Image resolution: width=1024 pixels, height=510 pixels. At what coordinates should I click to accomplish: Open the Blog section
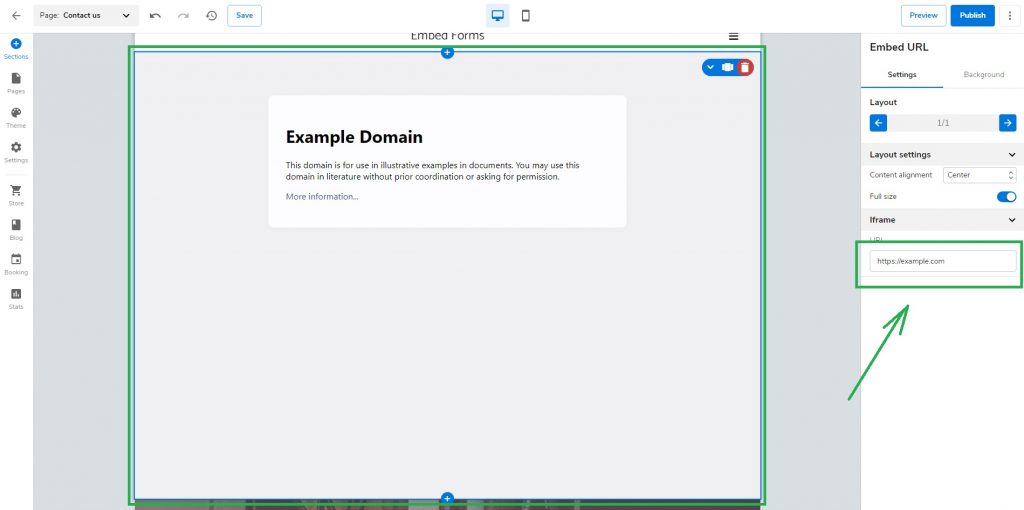16,229
